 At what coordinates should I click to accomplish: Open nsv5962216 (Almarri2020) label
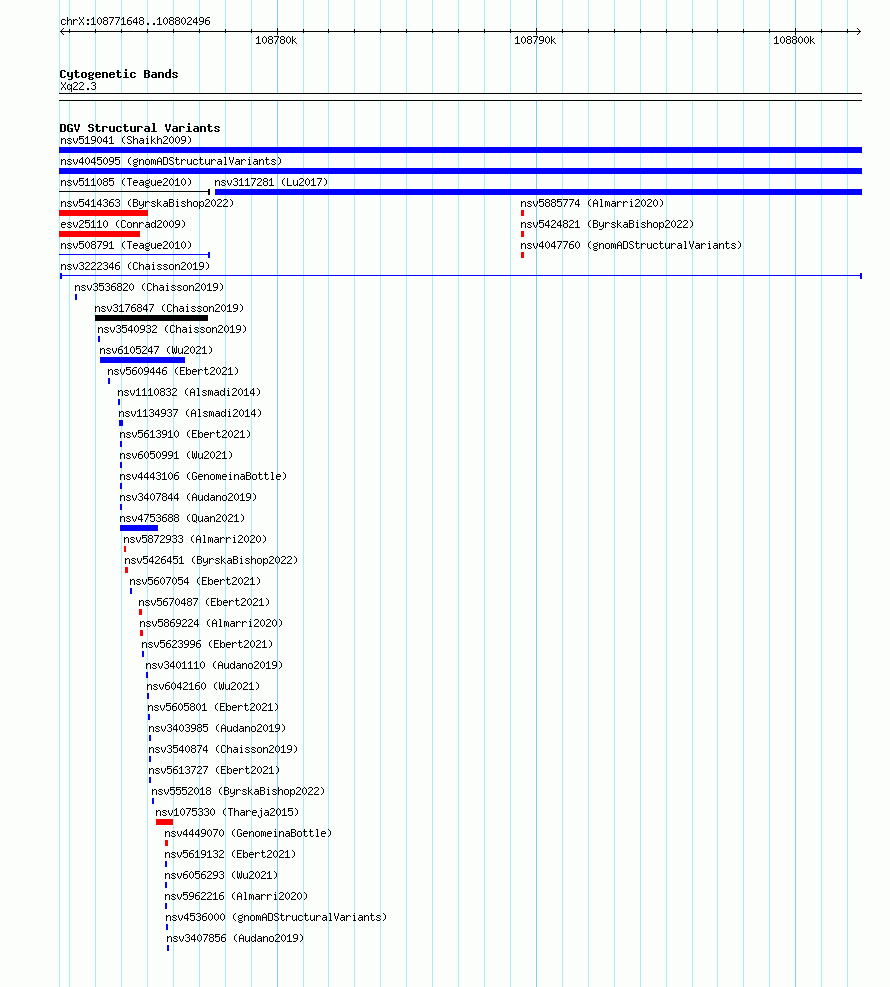pyautogui.click(x=236, y=896)
